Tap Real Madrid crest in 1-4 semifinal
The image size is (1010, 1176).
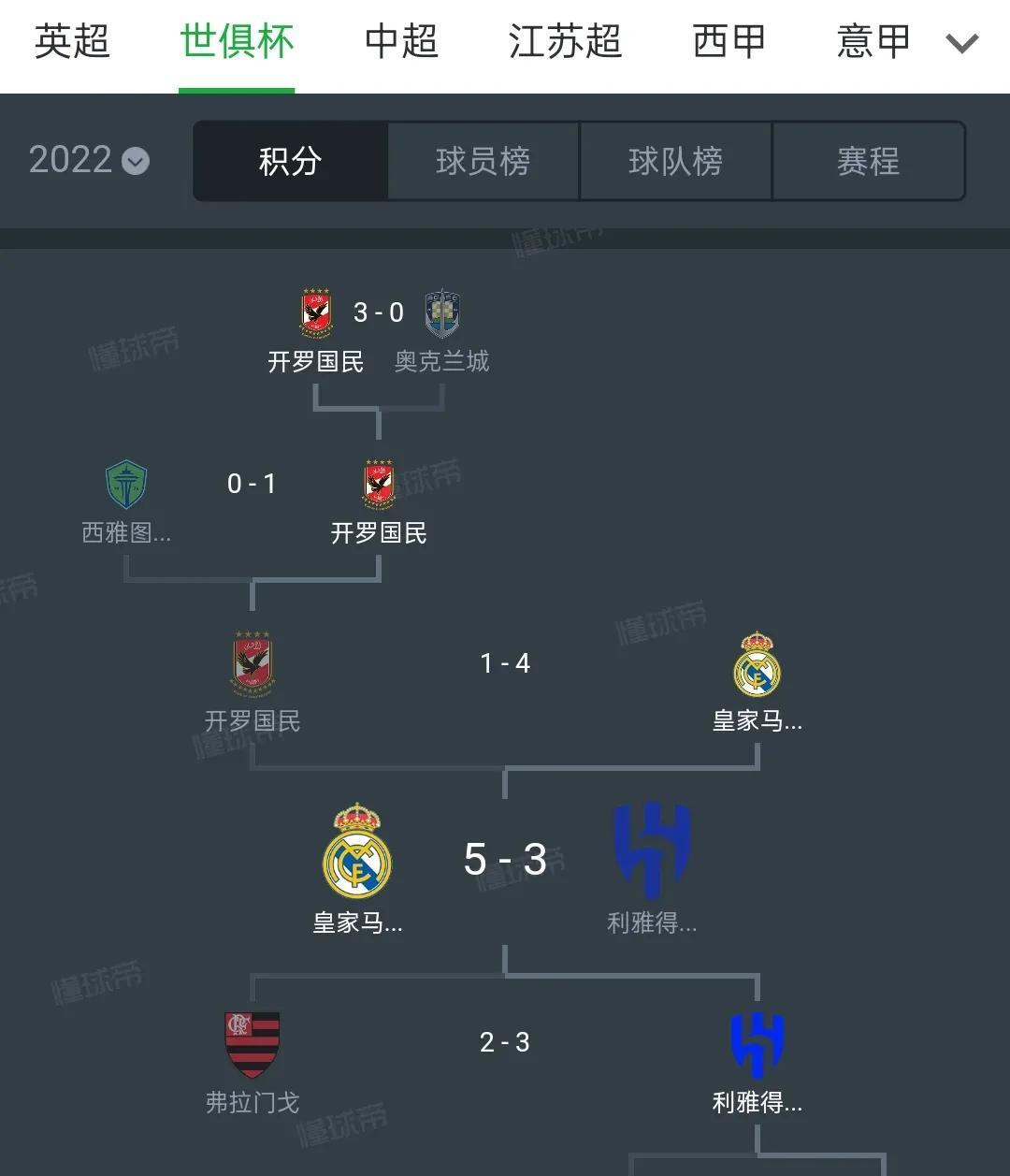[757, 665]
